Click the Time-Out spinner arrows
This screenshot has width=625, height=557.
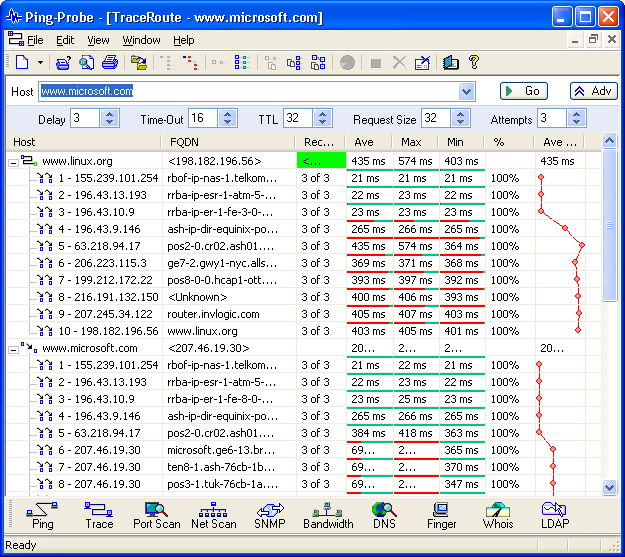point(228,118)
